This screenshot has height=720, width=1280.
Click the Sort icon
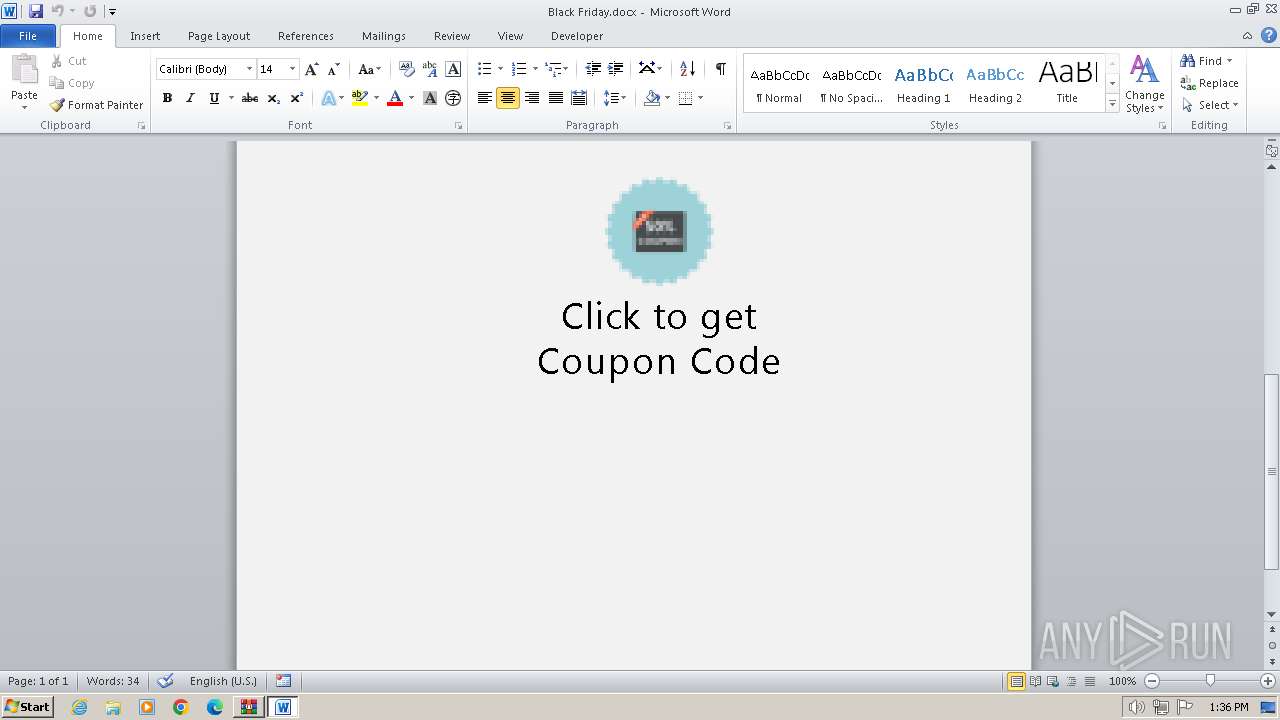tap(687, 69)
